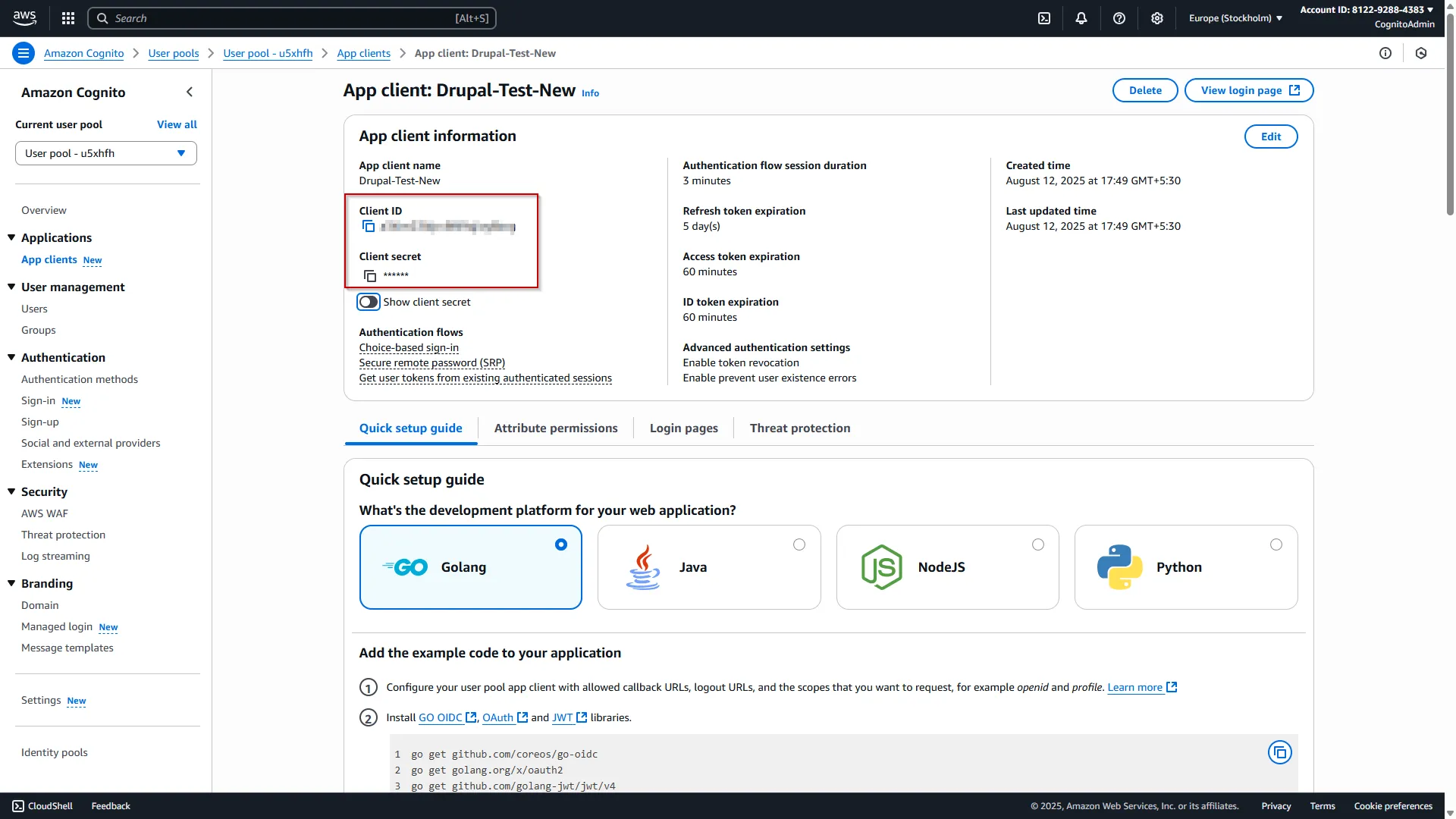Select the NodeJS radio button

[x=1038, y=544]
